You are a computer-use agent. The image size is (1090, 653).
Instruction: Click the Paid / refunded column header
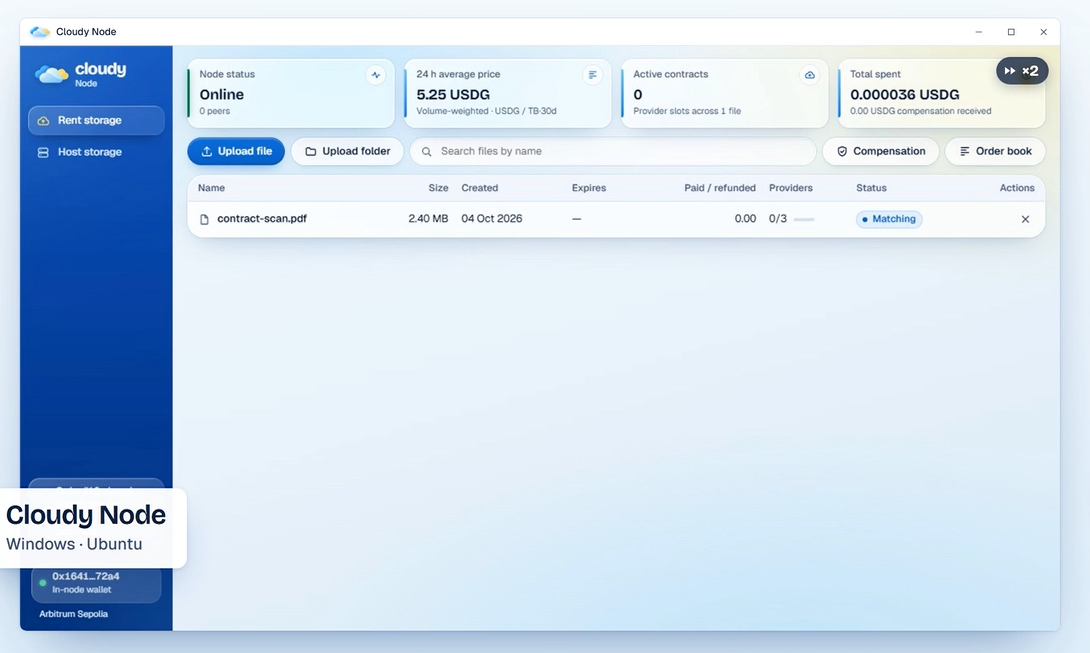pos(719,188)
